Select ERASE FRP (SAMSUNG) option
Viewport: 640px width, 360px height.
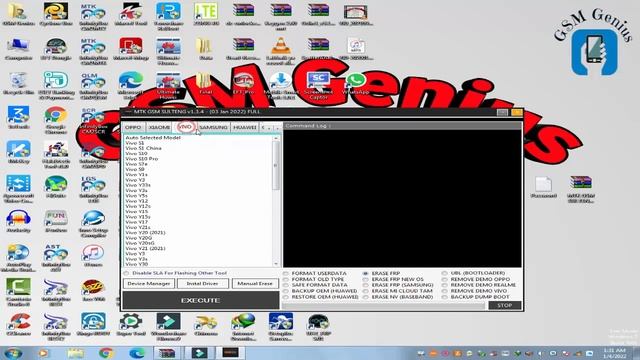398,285
